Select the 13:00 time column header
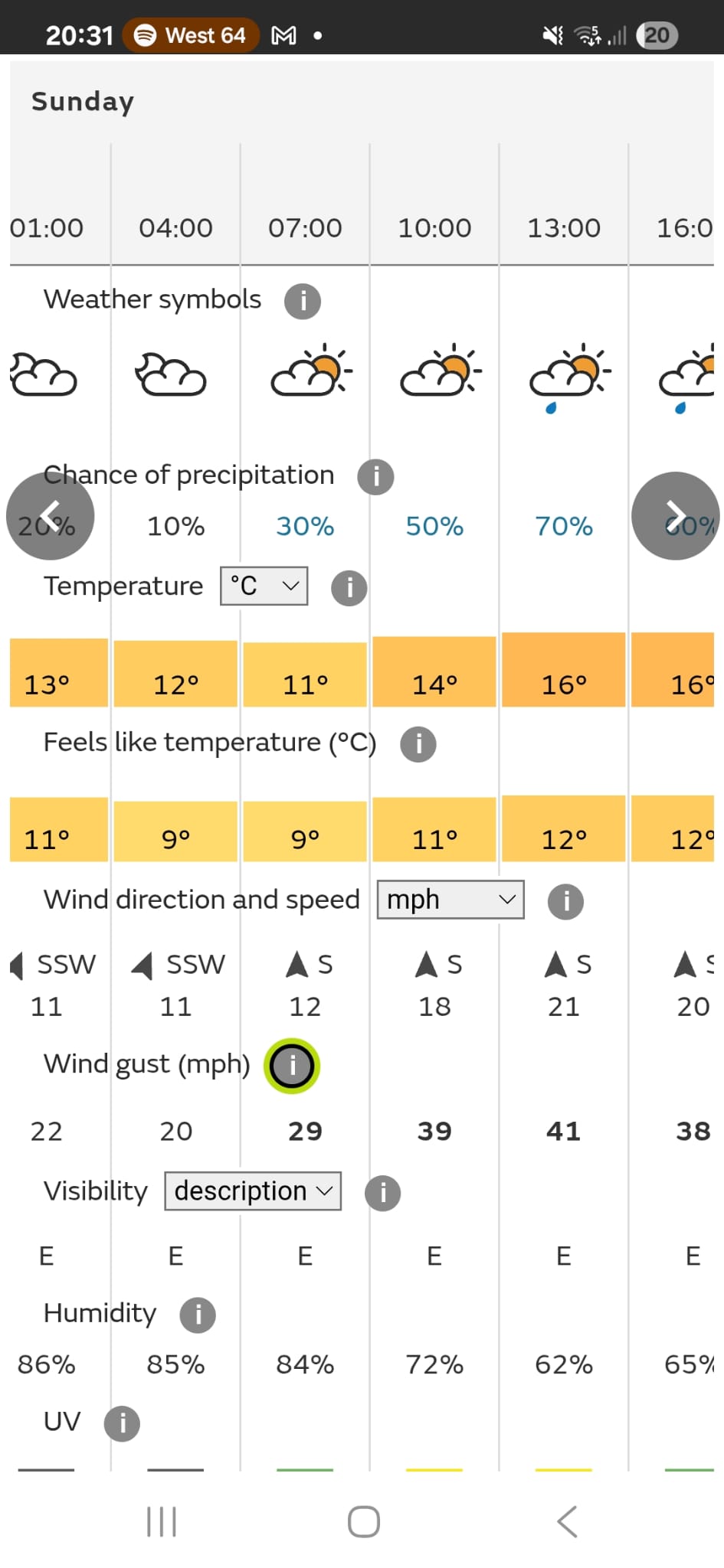 (564, 228)
